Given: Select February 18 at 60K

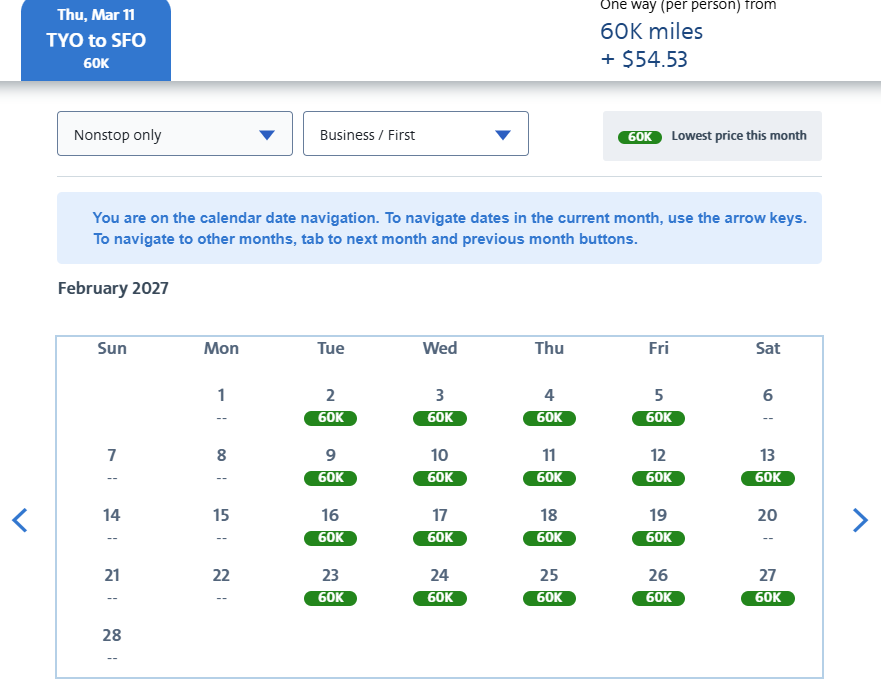Looking at the screenshot, I should pyautogui.click(x=549, y=527).
